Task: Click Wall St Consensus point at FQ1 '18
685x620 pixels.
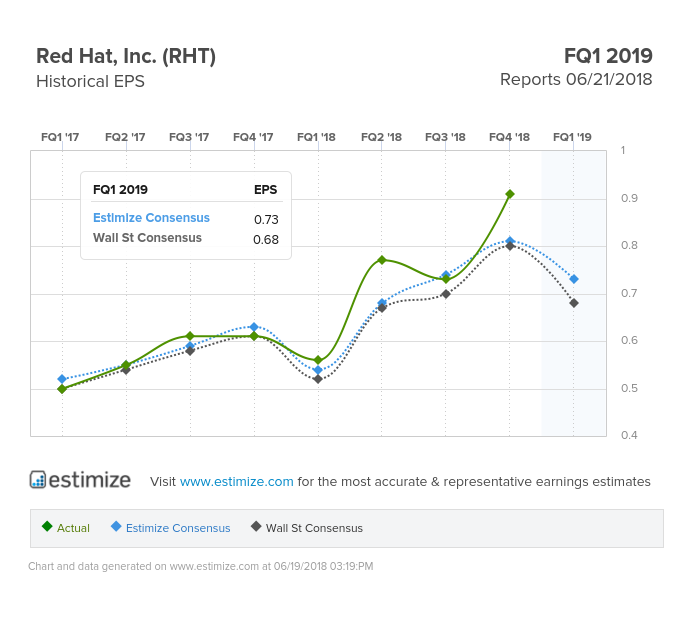Action: [x=318, y=379]
